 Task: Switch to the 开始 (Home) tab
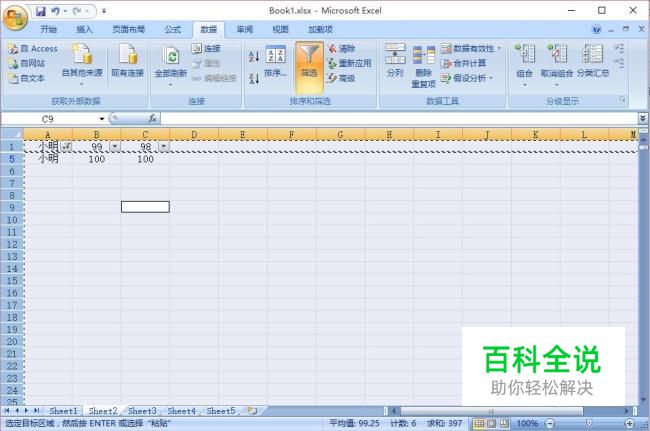[49, 29]
